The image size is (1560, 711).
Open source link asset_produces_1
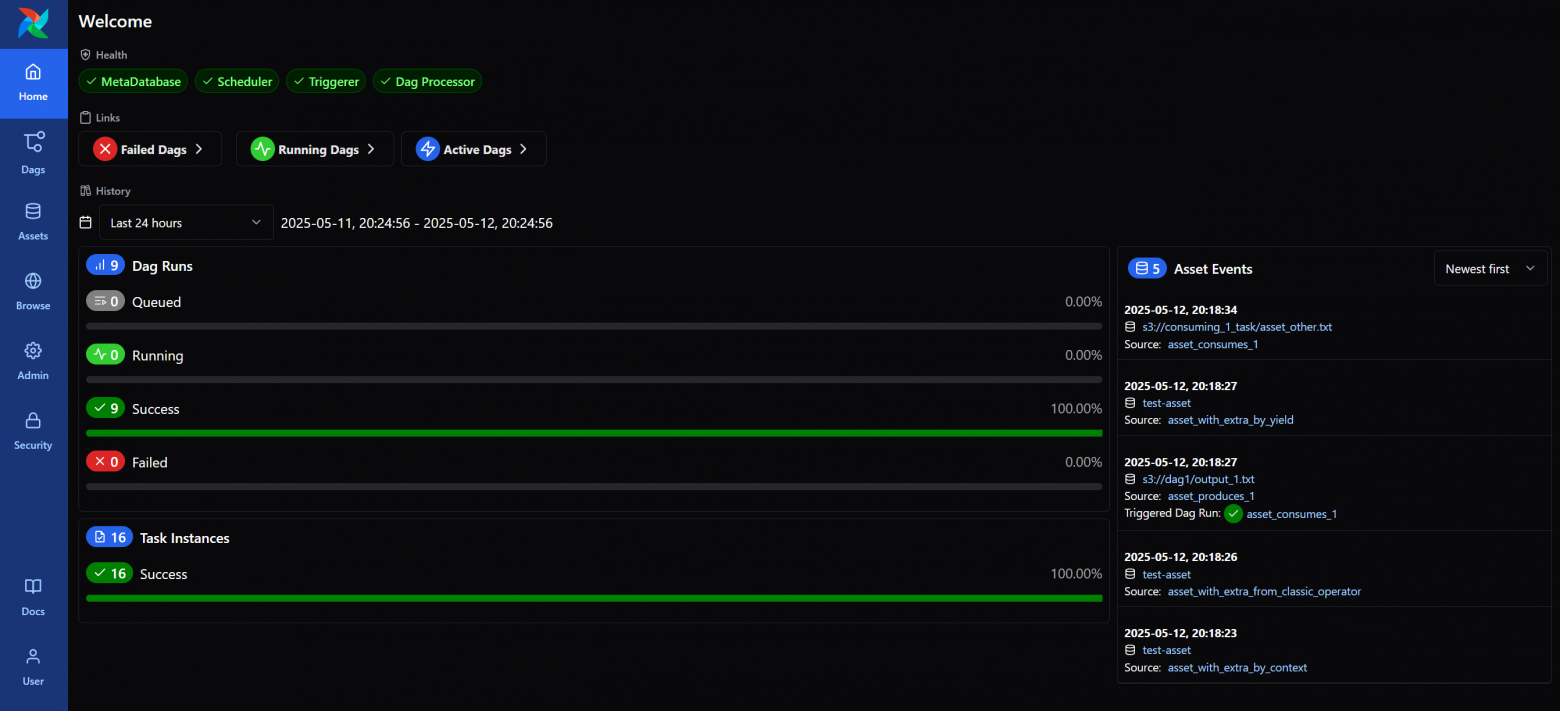1211,496
